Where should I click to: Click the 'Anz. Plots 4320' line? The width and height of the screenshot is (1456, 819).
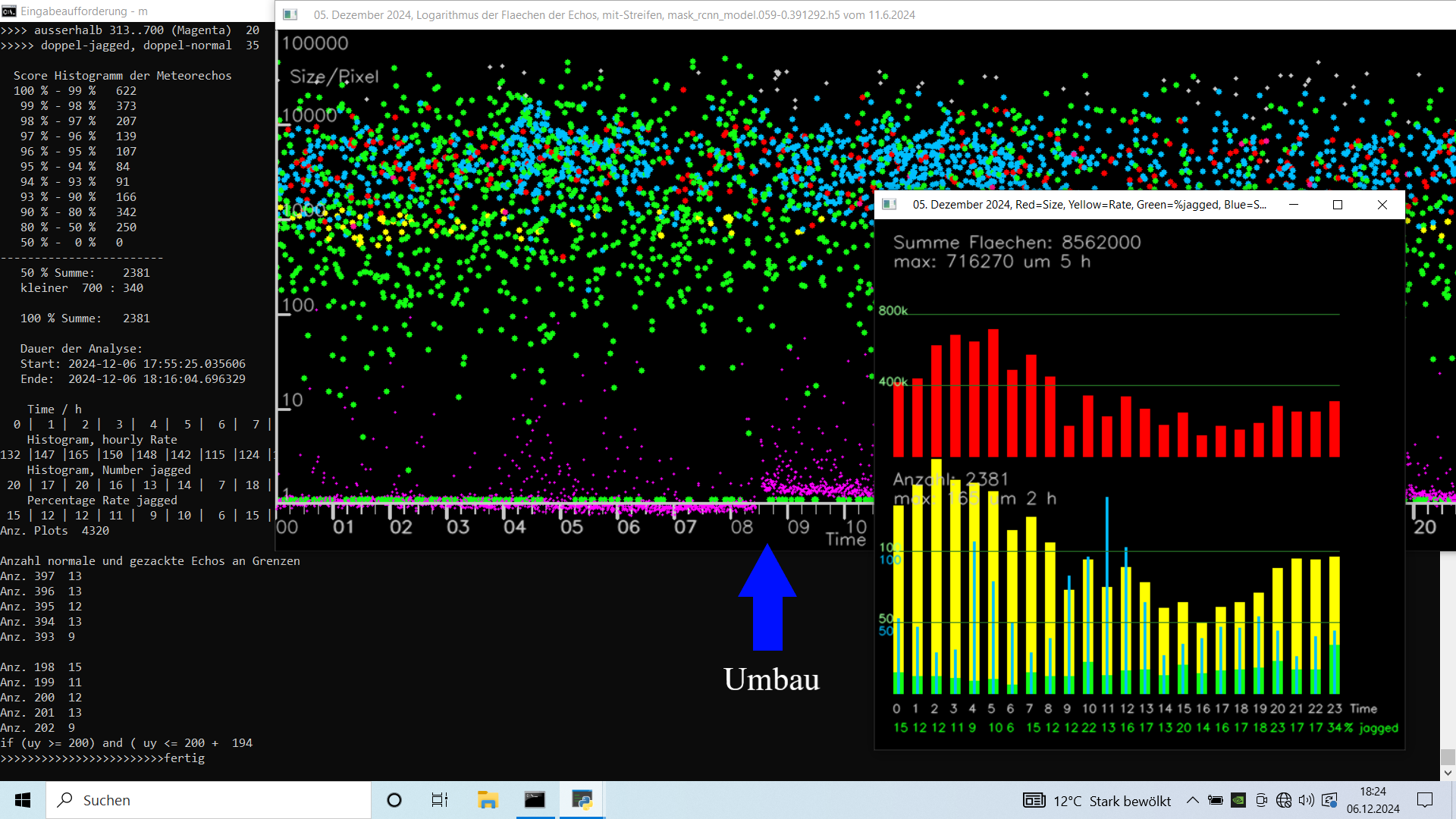point(55,531)
